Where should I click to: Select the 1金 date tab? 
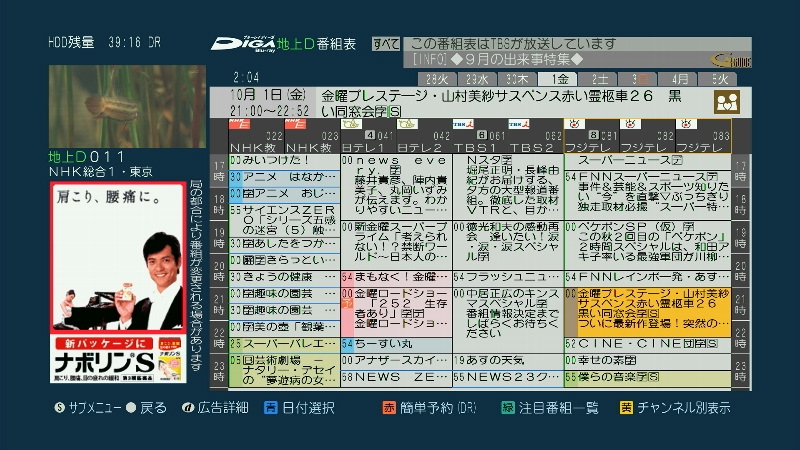(x=558, y=79)
